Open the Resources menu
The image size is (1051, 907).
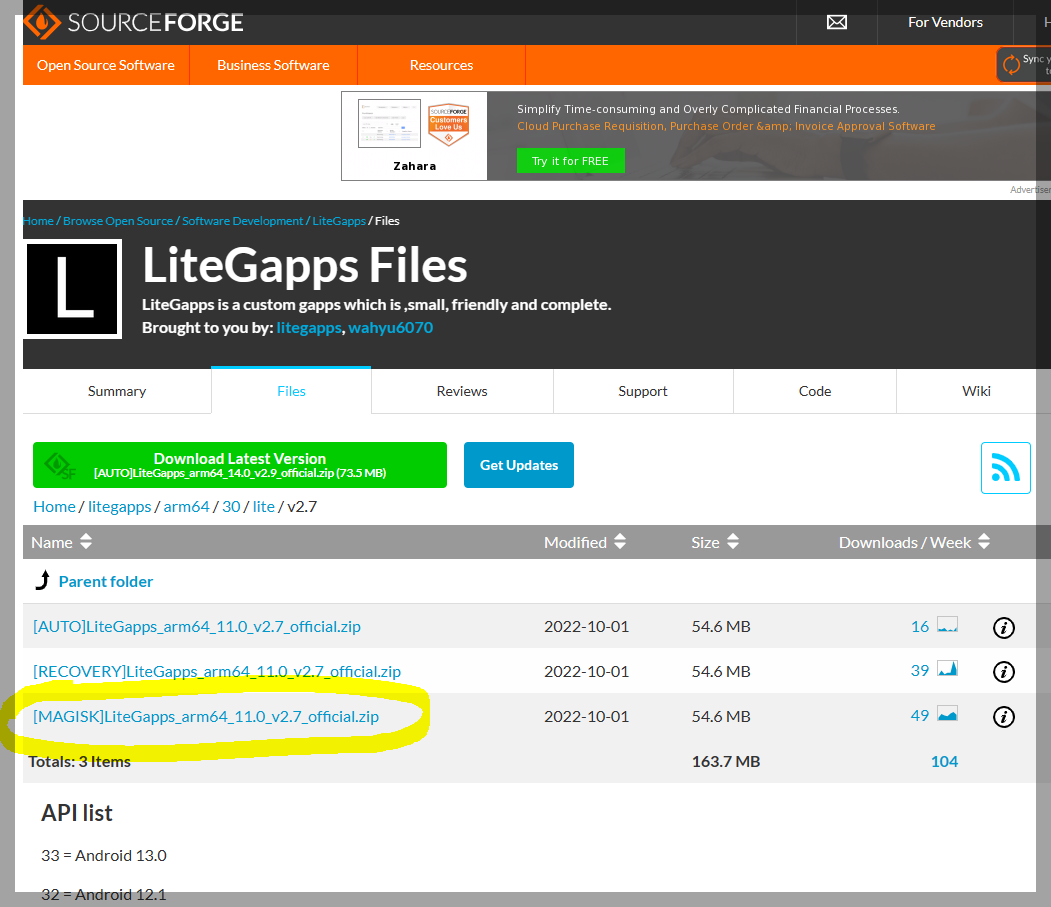click(442, 65)
